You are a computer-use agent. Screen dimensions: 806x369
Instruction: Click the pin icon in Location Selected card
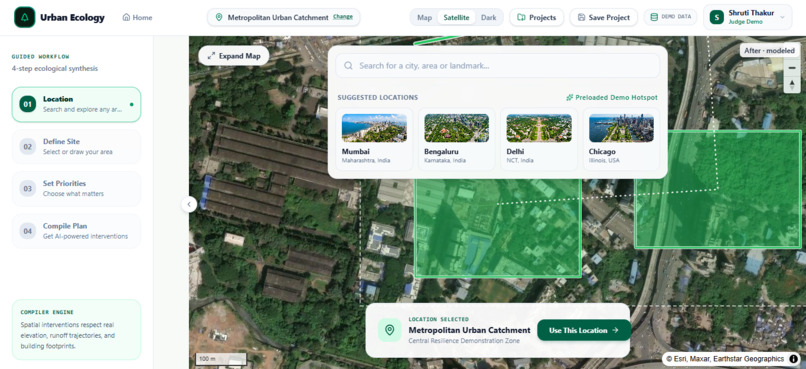click(x=390, y=330)
